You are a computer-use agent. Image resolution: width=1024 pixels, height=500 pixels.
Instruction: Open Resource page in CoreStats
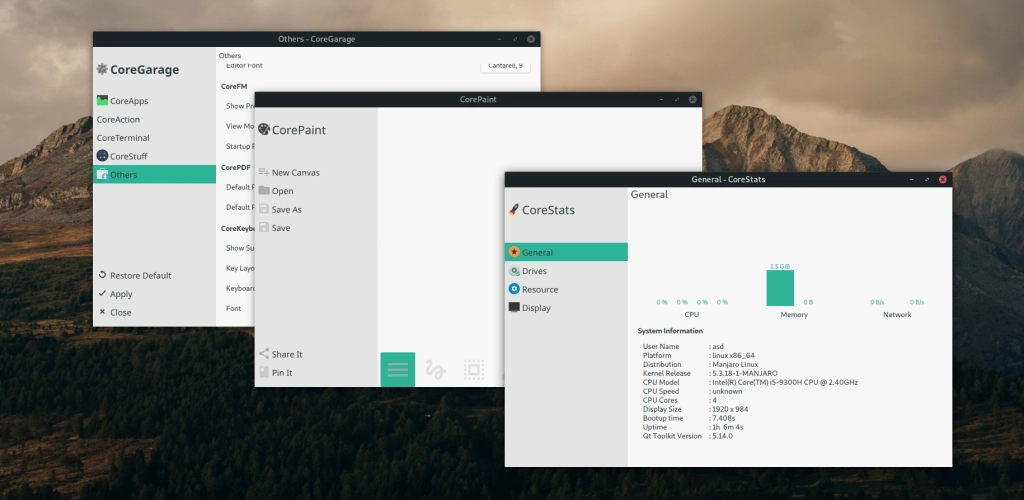click(540, 290)
